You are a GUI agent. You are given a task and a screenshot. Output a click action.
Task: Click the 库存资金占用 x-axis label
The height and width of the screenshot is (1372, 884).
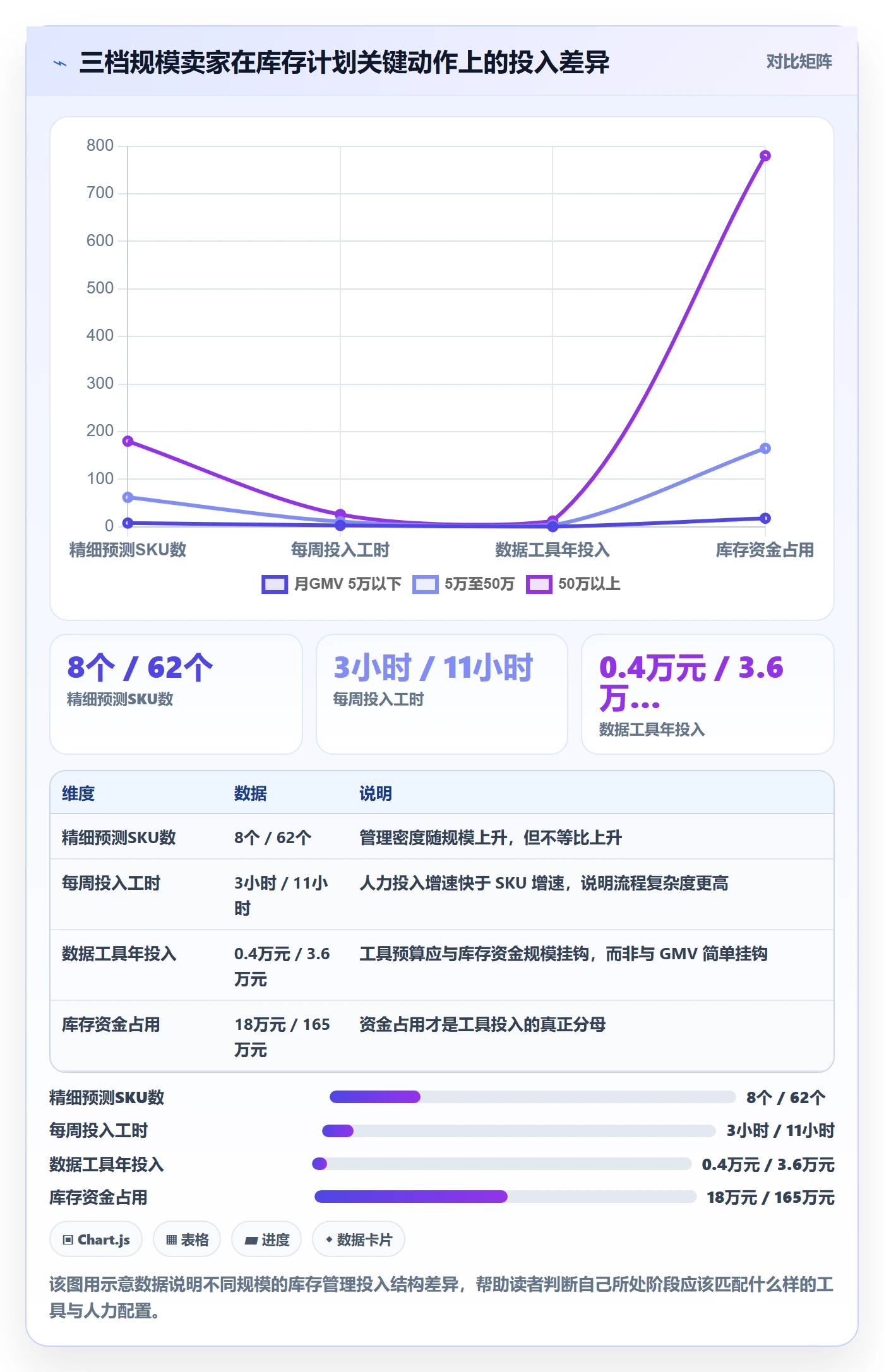765,550
